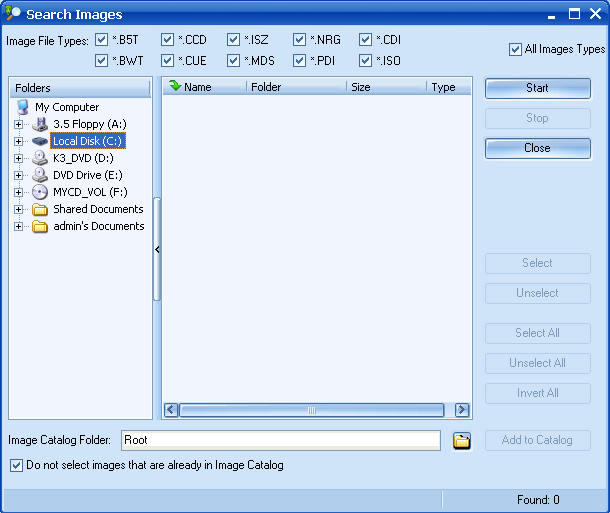Viewport: 610px width, 513px height.
Task: Uncheck the *.ISO file type
Action: tap(366, 61)
